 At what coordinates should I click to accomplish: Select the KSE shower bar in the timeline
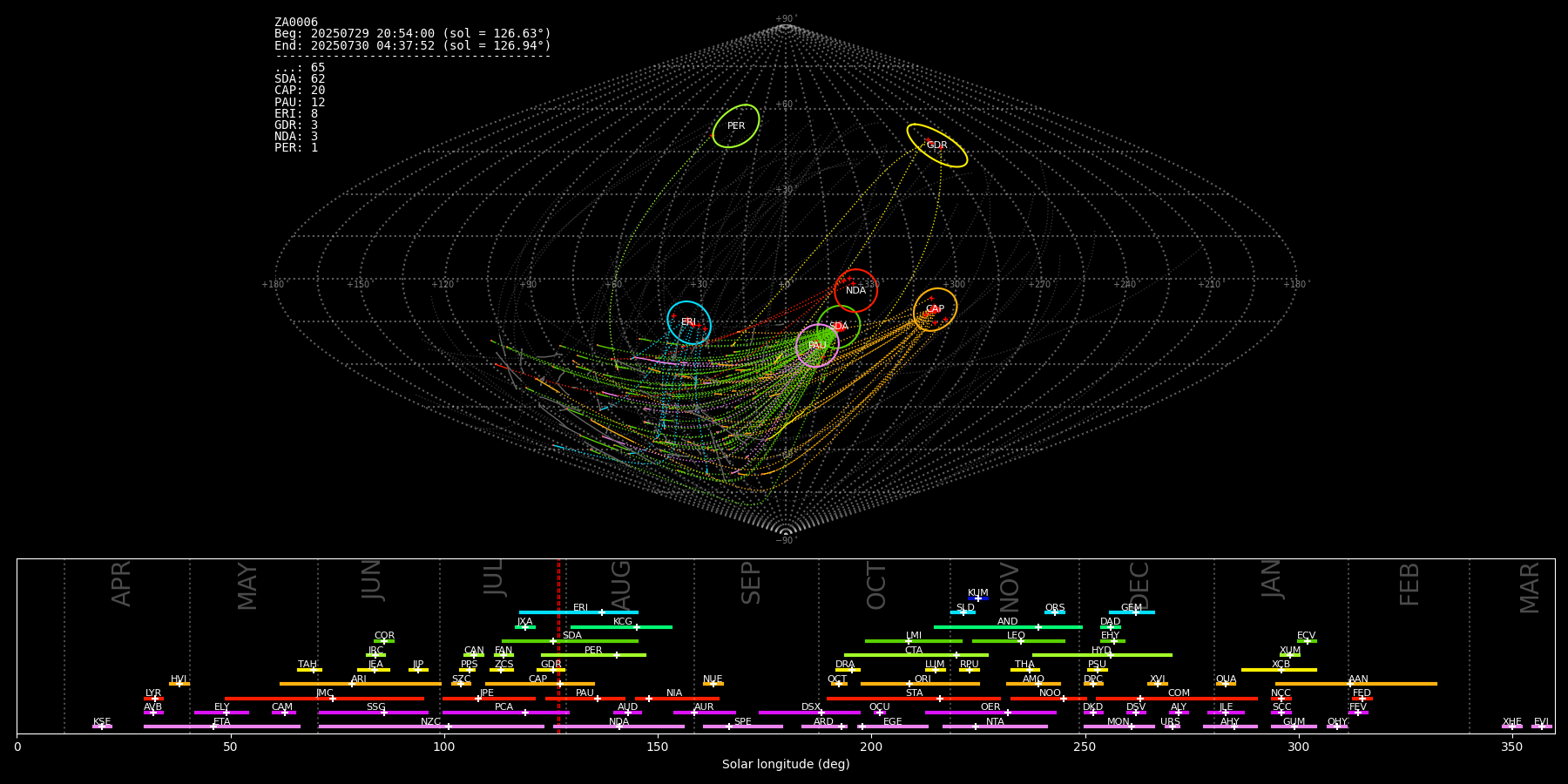[x=102, y=727]
